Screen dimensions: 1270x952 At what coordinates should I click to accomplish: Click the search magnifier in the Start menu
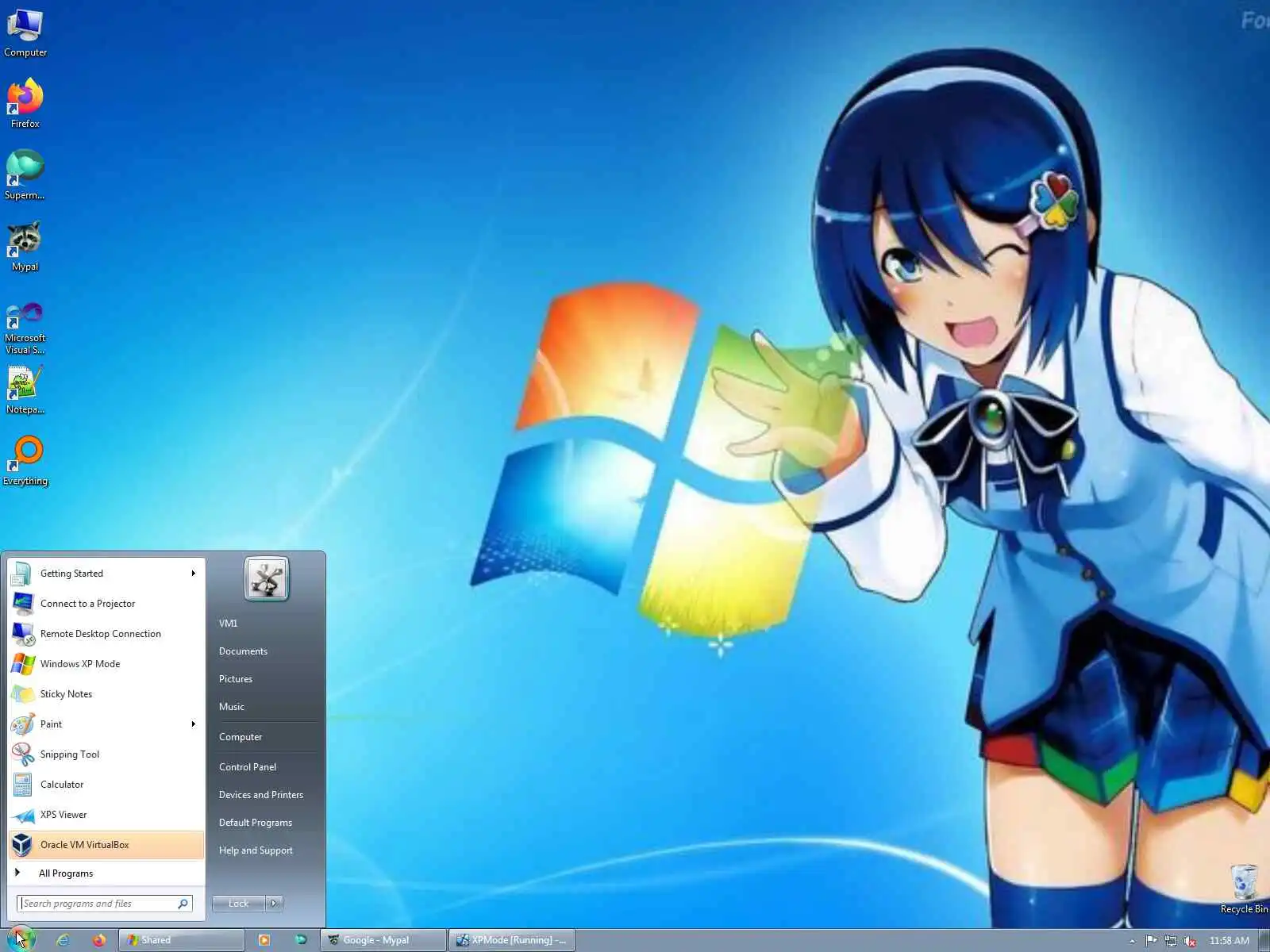183,904
